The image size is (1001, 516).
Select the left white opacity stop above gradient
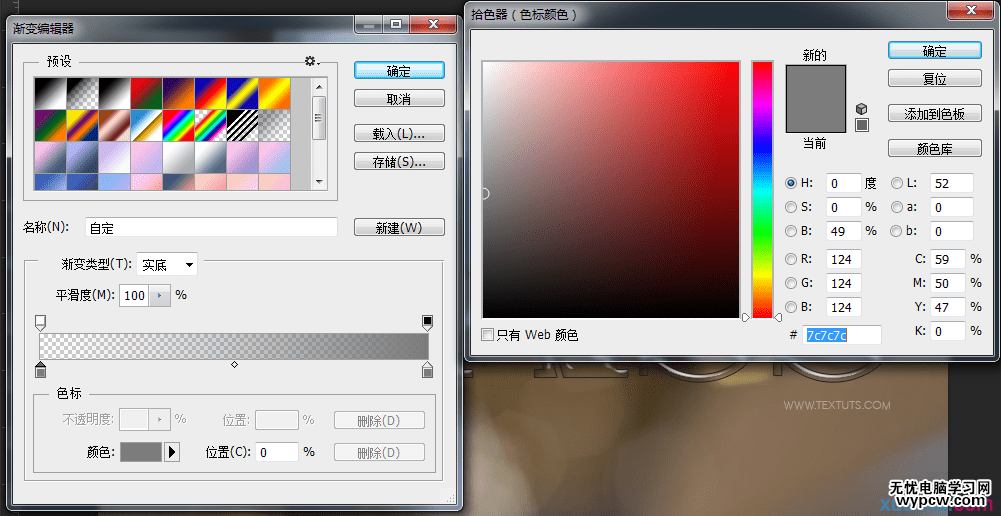[x=40, y=322]
